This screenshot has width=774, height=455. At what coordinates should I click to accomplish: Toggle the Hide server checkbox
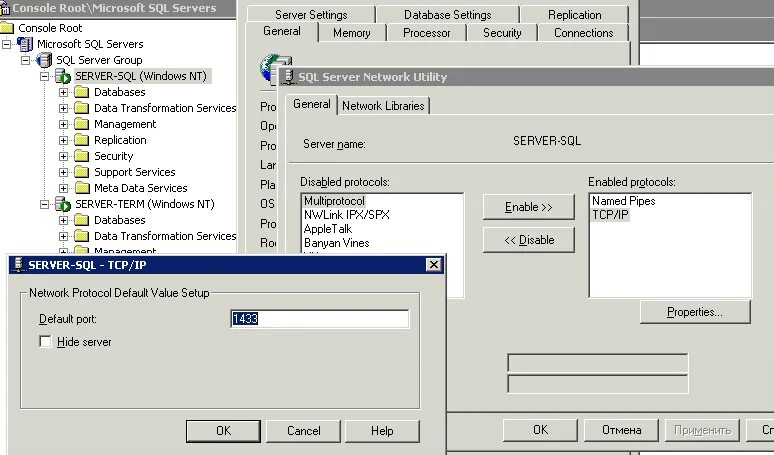coord(45,341)
